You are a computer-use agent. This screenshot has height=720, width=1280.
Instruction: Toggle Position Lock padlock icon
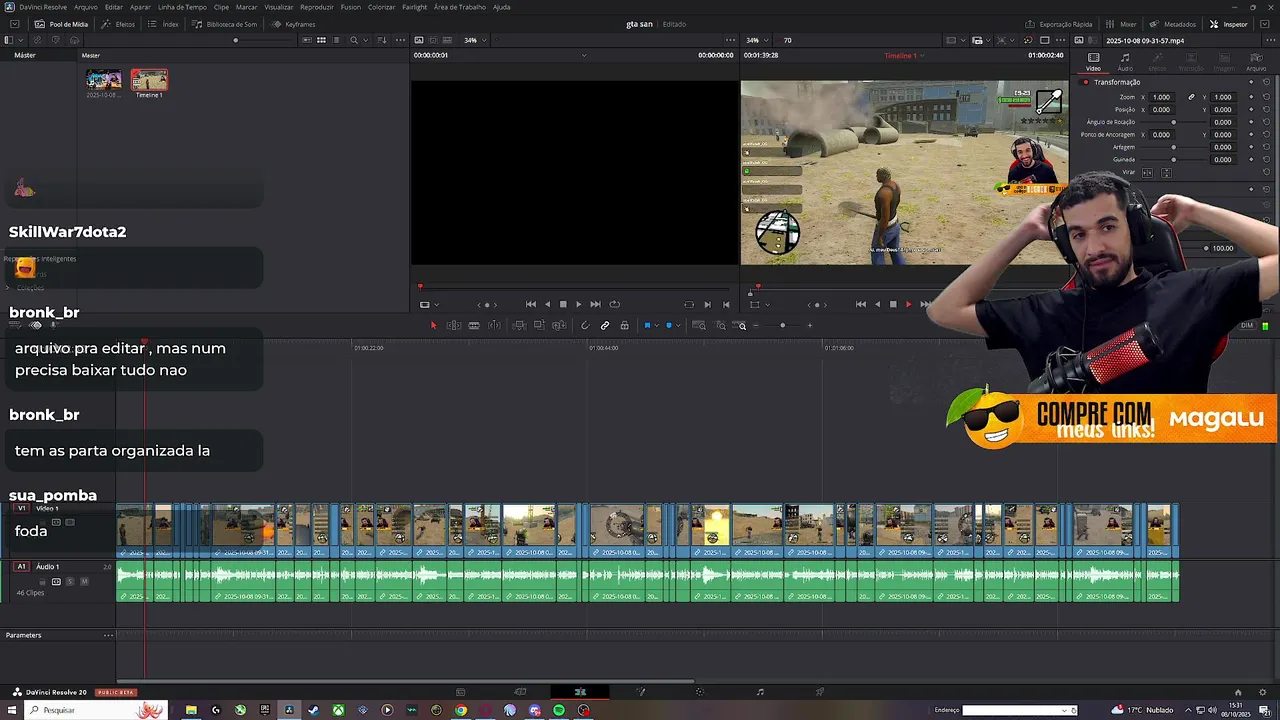pyautogui.click(x=624, y=325)
